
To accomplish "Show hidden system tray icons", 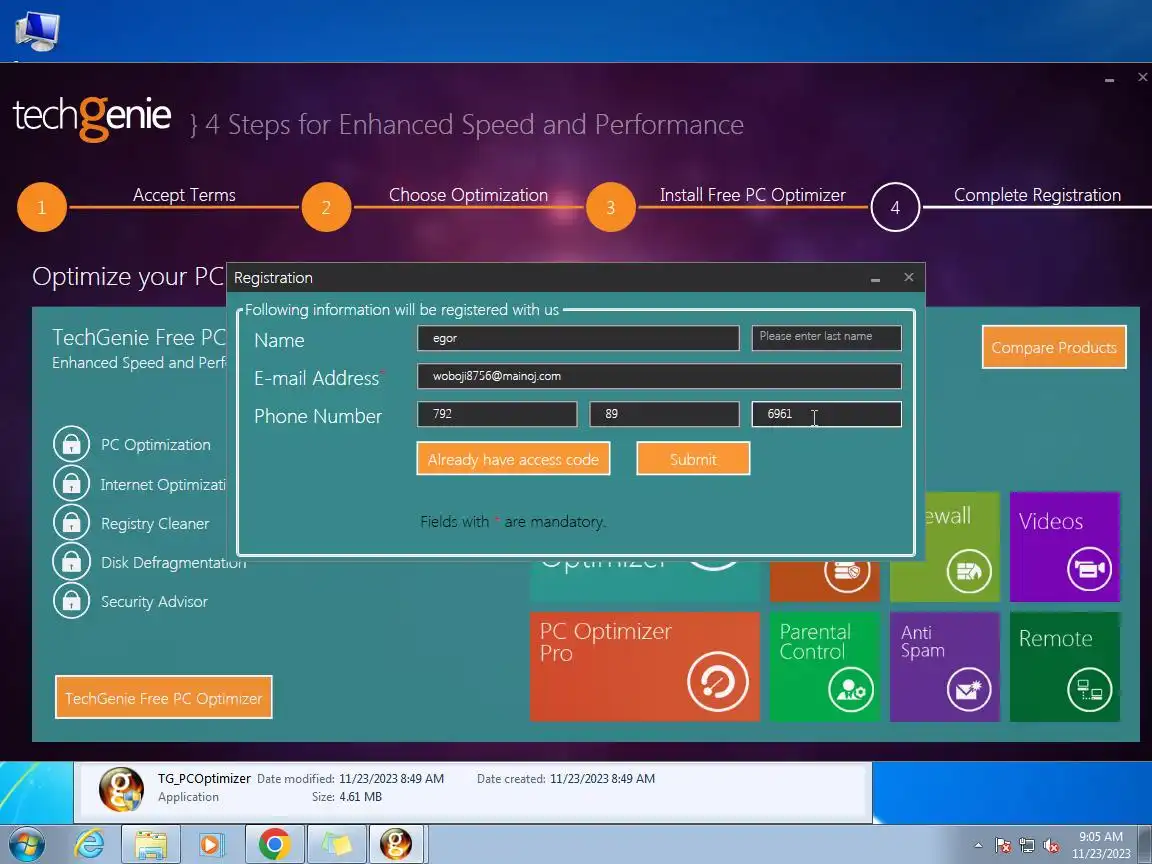I will click(x=978, y=846).
